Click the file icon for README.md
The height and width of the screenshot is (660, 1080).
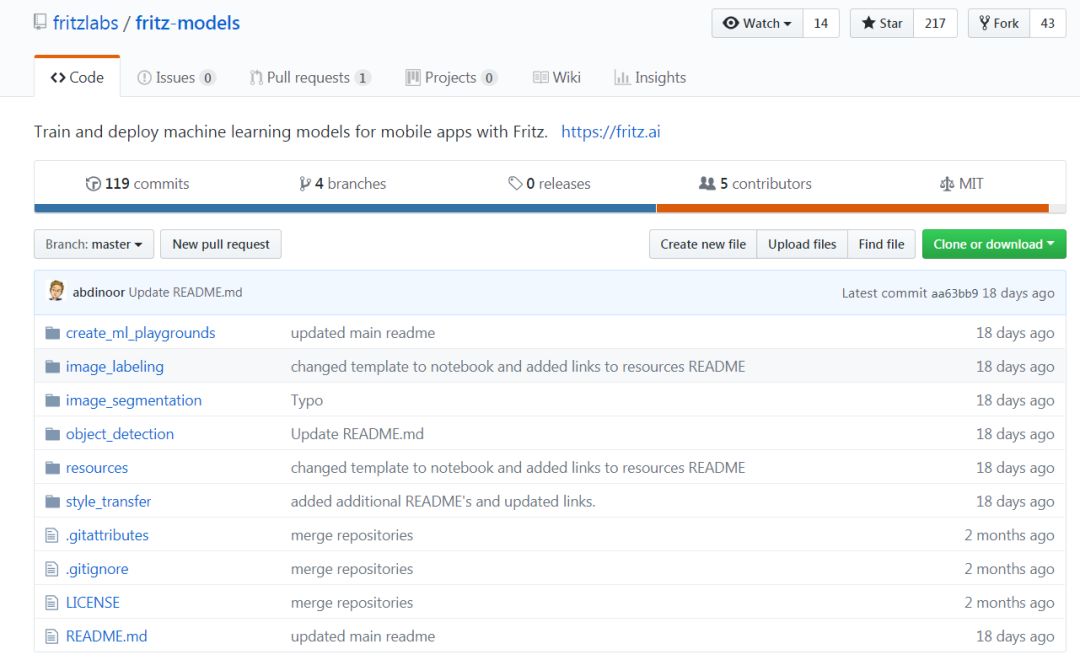pos(53,637)
